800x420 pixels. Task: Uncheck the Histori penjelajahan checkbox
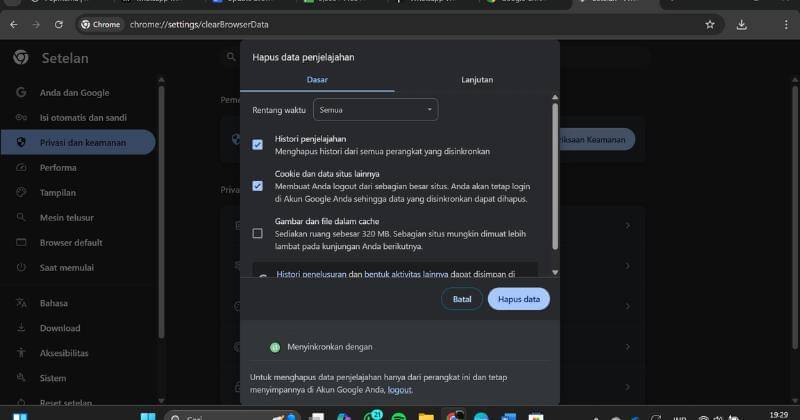[x=257, y=145]
